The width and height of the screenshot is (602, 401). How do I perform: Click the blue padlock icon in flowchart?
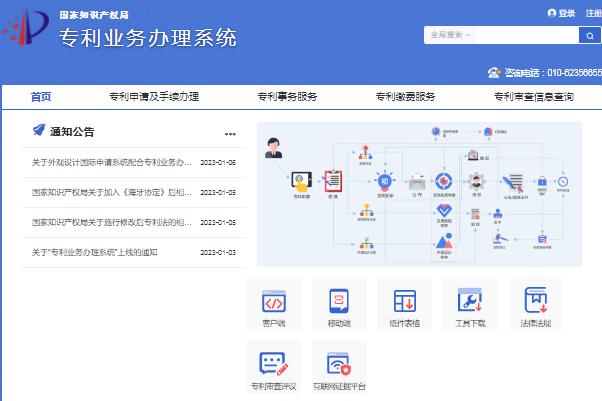tap(542, 181)
